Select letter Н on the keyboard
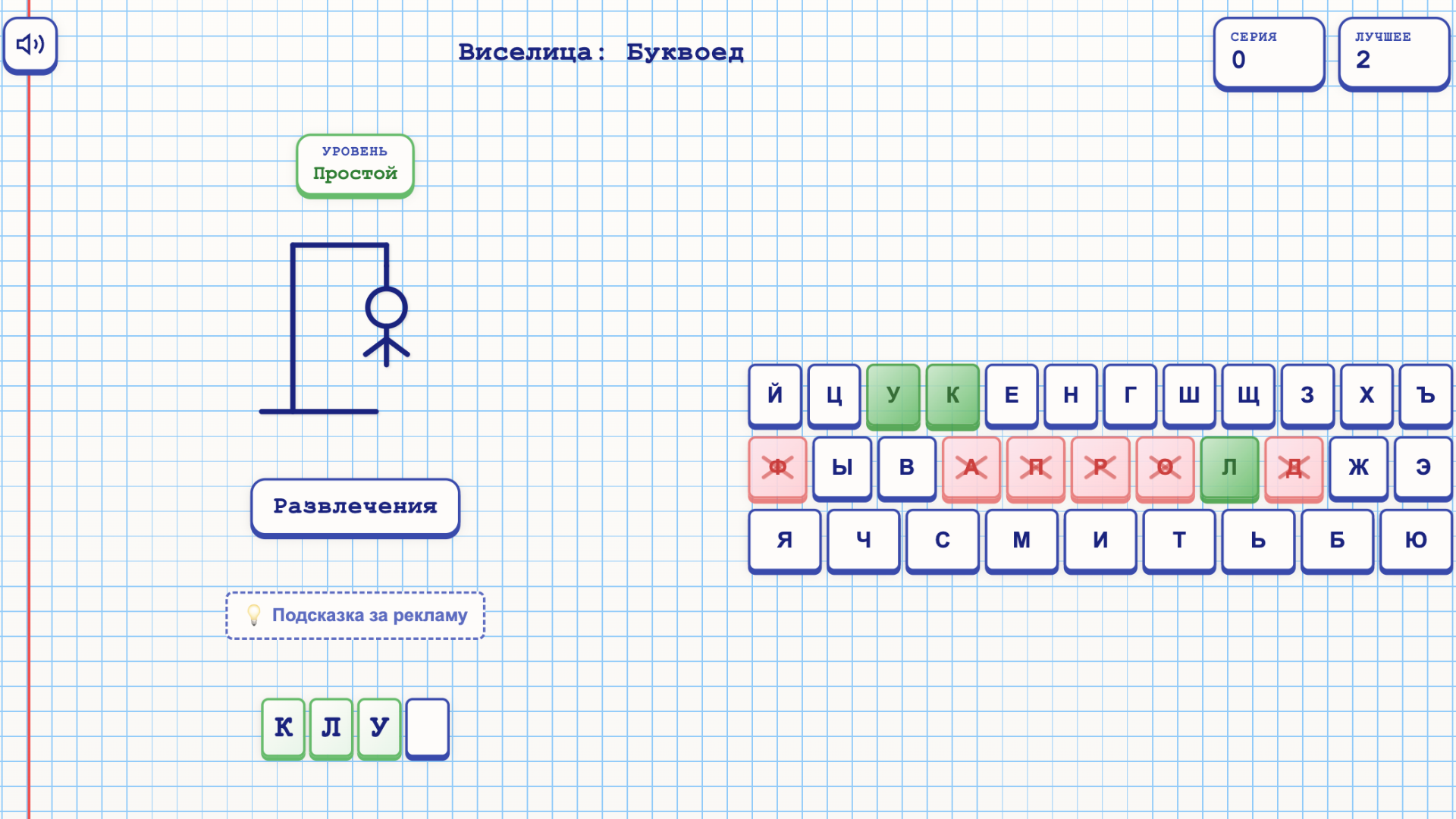The image size is (1456, 819). click(1070, 395)
